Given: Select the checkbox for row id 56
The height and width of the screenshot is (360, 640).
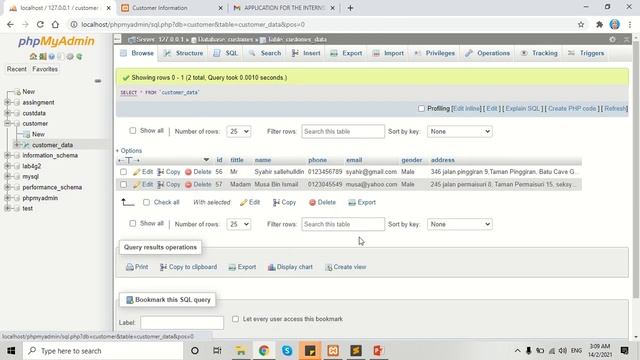Looking at the screenshot, I should click(x=123, y=172).
